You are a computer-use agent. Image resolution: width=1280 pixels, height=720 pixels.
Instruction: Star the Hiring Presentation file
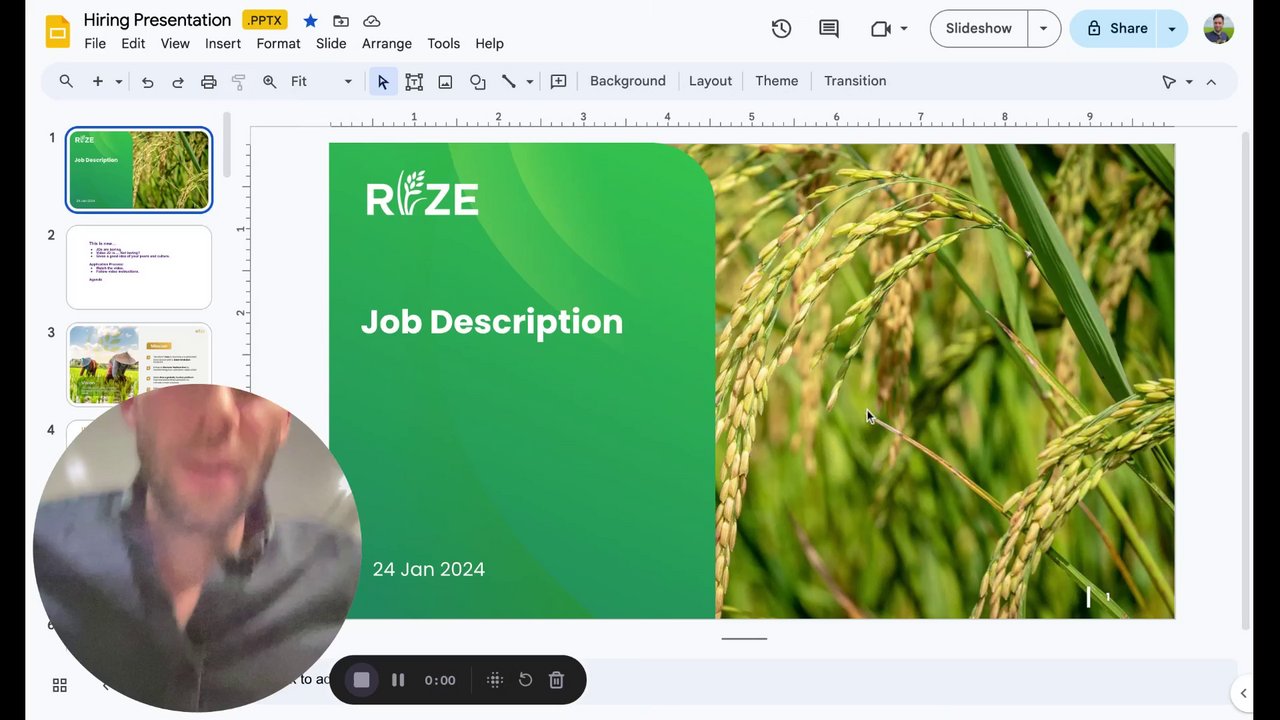(x=310, y=21)
